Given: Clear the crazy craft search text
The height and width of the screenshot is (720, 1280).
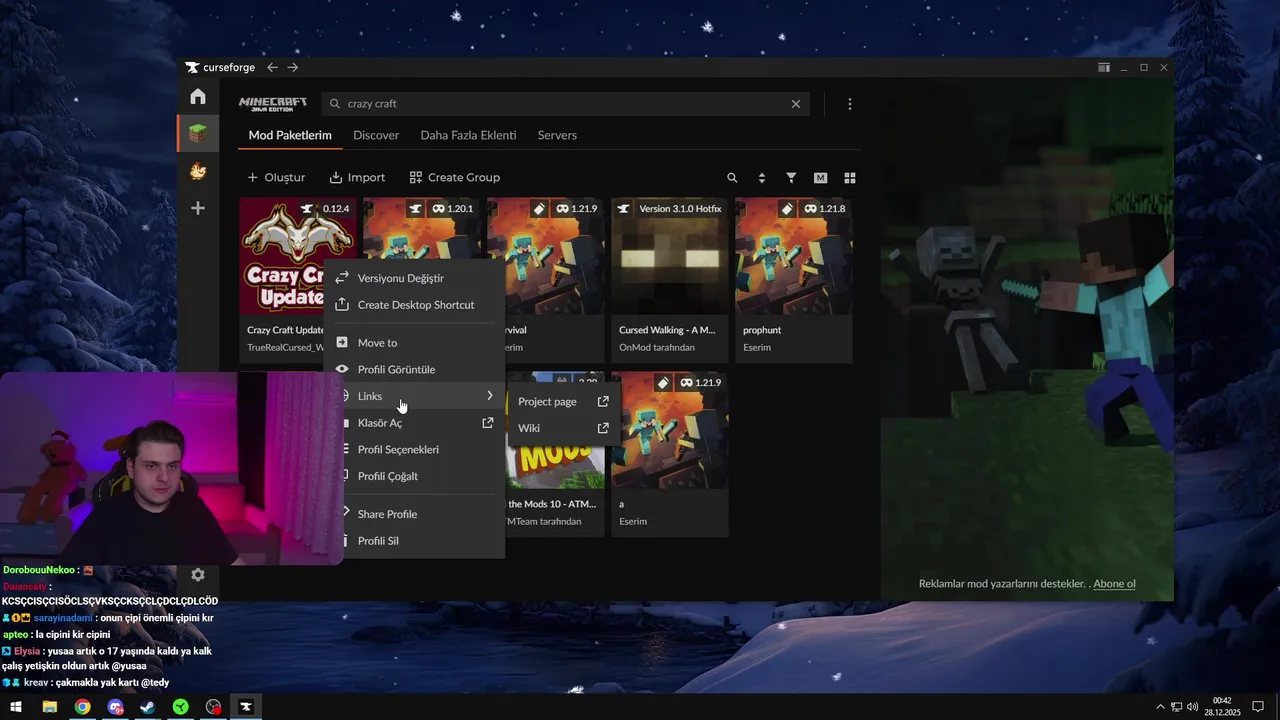Looking at the screenshot, I should (796, 104).
